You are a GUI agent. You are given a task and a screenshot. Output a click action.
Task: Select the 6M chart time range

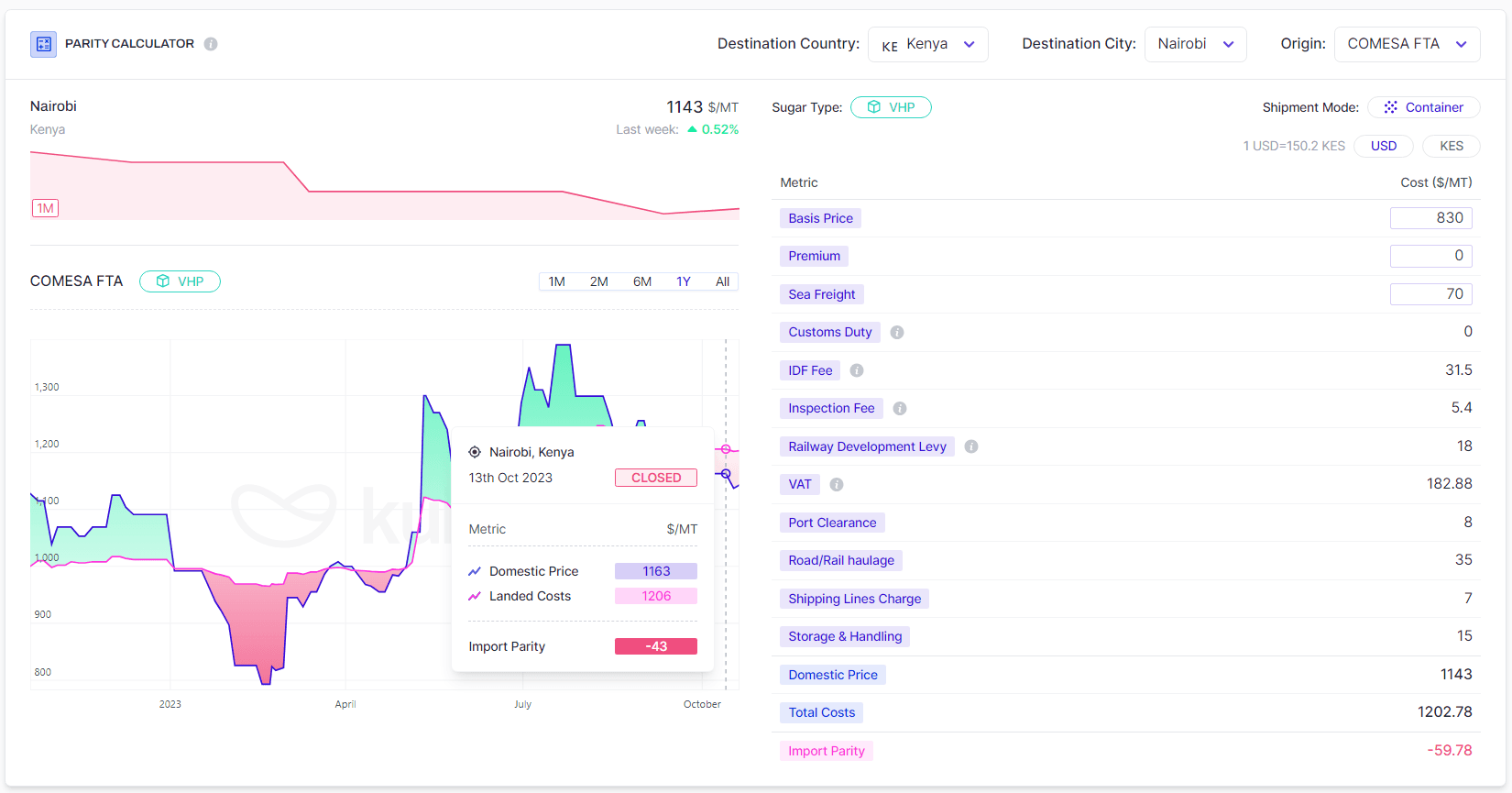[x=641, y=281]
